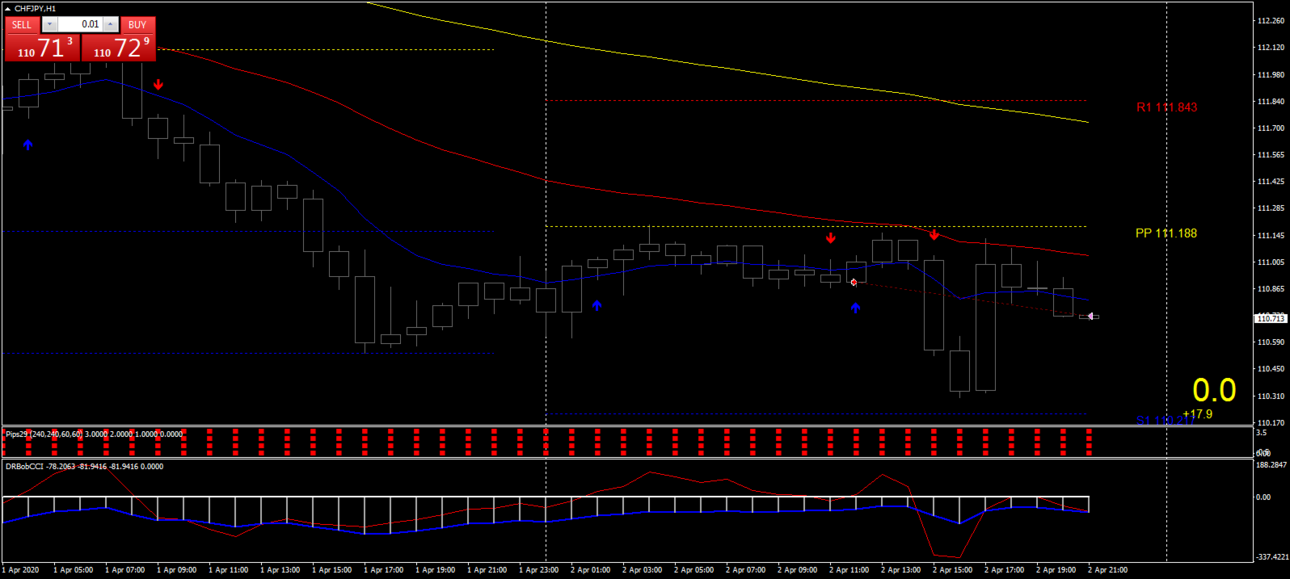Click the +17.9 pips value
The width and height of the screenshot is (1290, 579).
[x=1197, y=414]
